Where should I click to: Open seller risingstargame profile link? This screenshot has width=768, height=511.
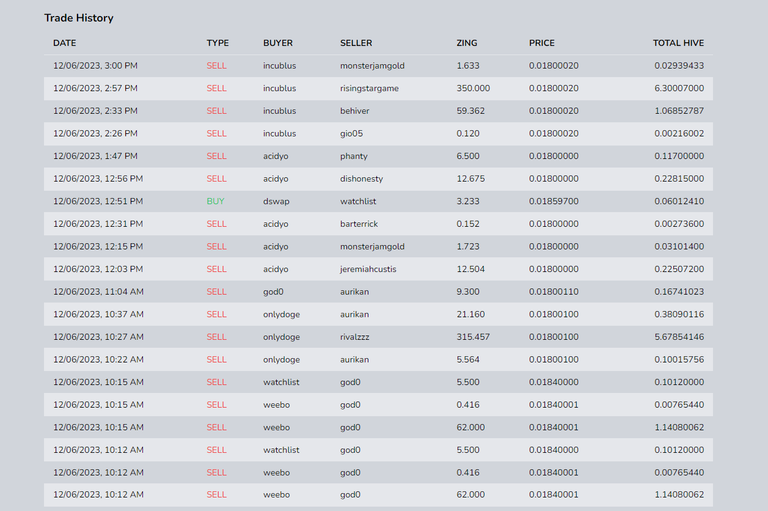point(369,88)
